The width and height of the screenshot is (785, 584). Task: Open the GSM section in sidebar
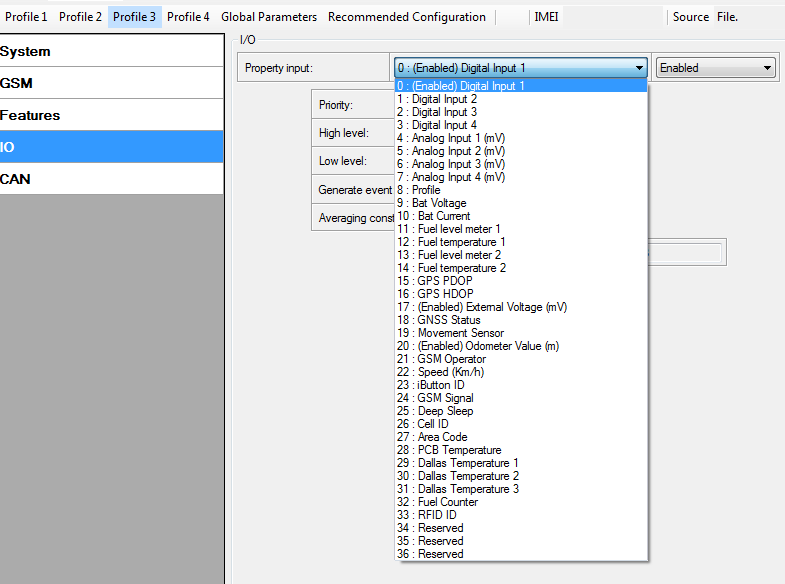coord(111,83)
